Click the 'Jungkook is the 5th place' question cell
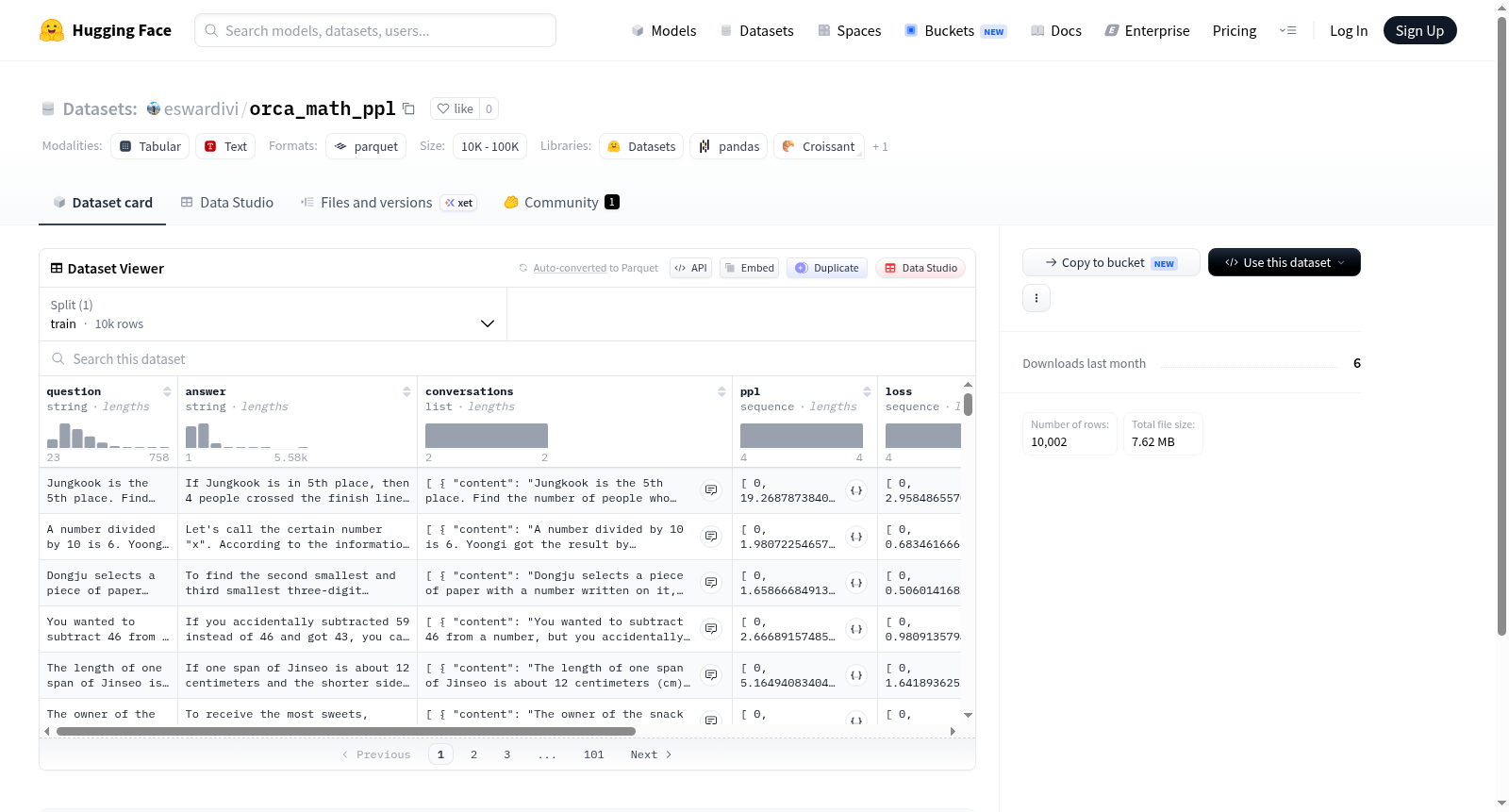The width and height of the screenshot is (1509, 812). [108, 490]
